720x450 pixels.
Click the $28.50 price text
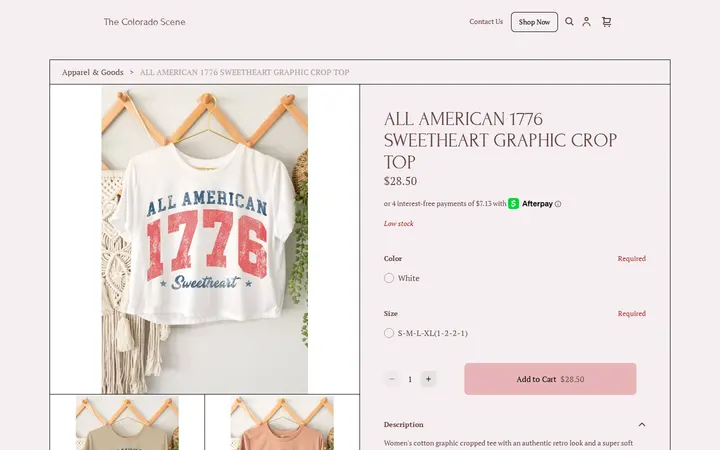point(400,181)
